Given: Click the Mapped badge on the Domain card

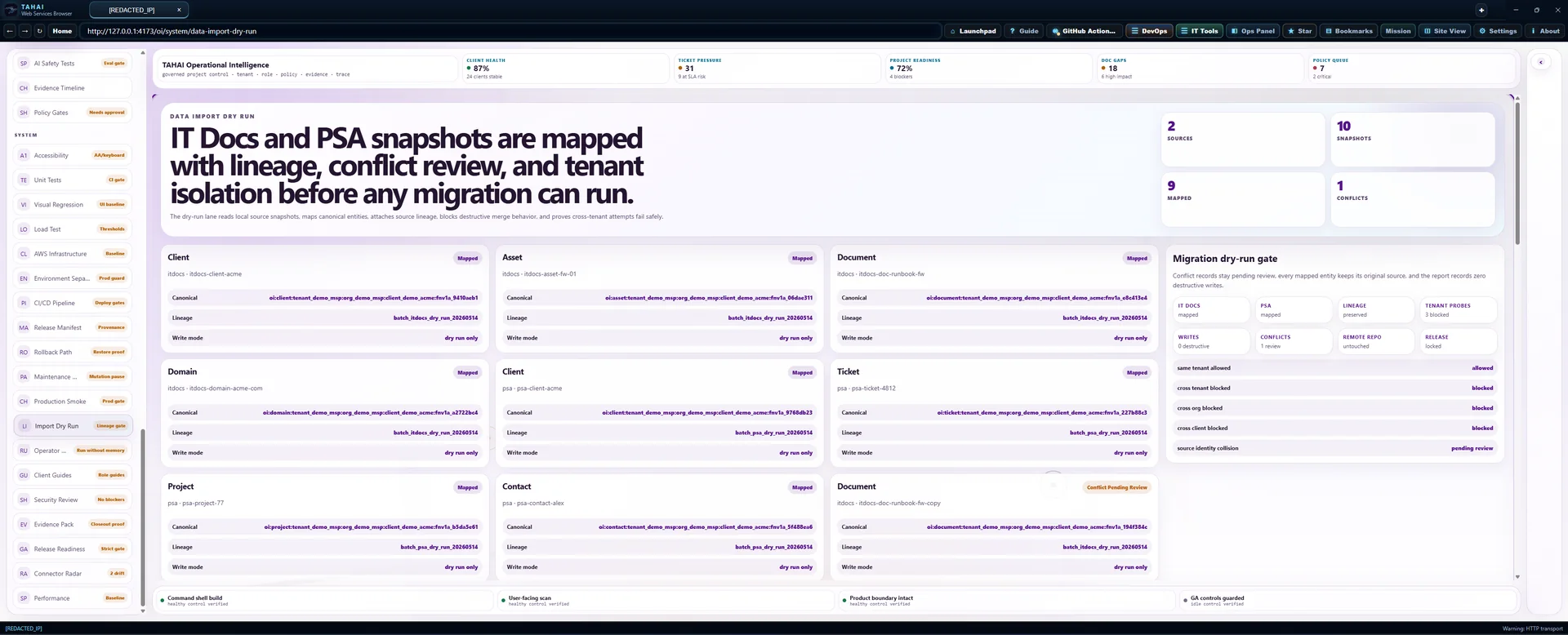Looking at the screenshot, I should (468, 373).
